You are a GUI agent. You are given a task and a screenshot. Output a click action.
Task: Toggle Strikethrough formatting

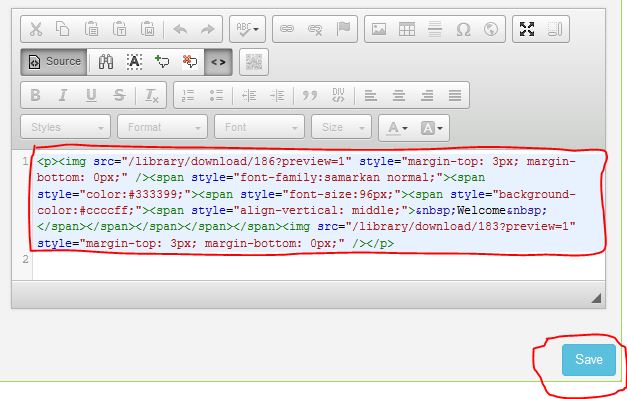point(119,95)
